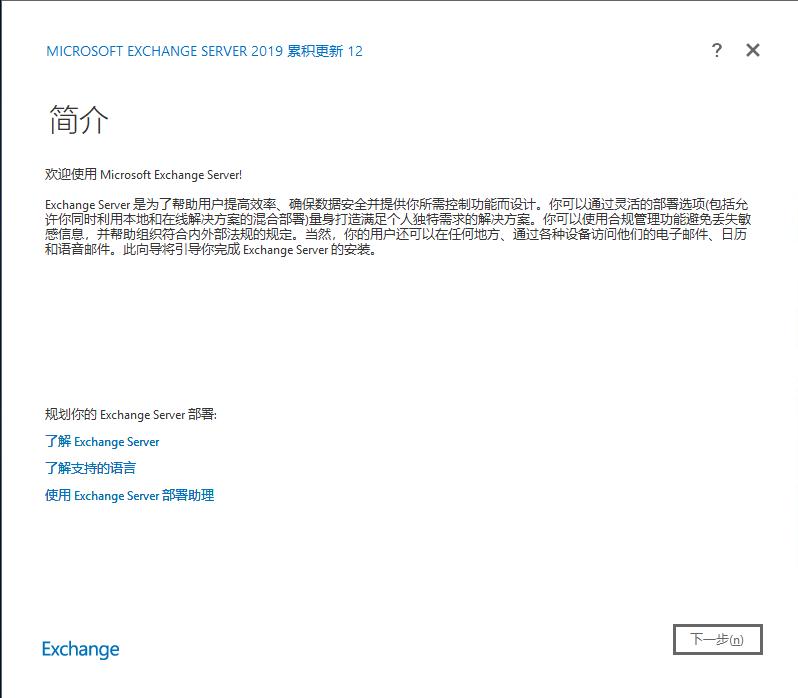798x698 pixels.
Task: Open the 了解支持的语言 link
Action: point(90,468)
